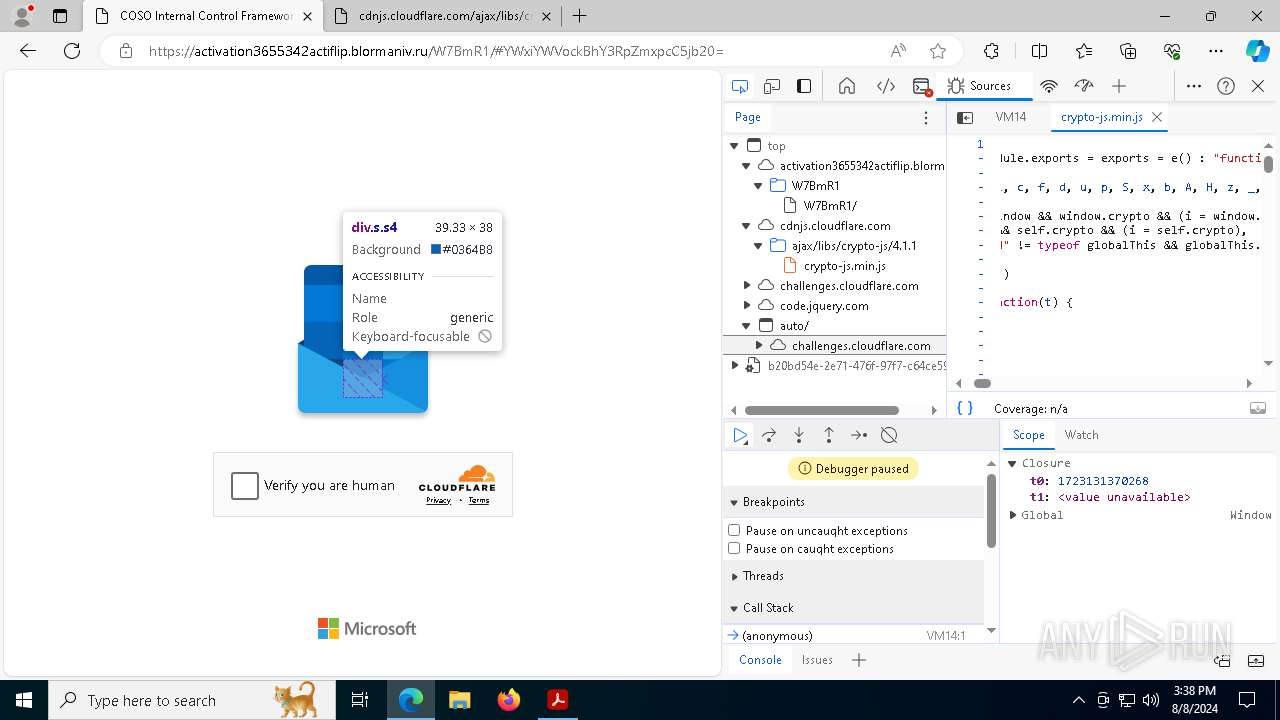This screenshot has height=720, width=1280.
Task: Open a new browser tab
Action: (x=579, y=16)
